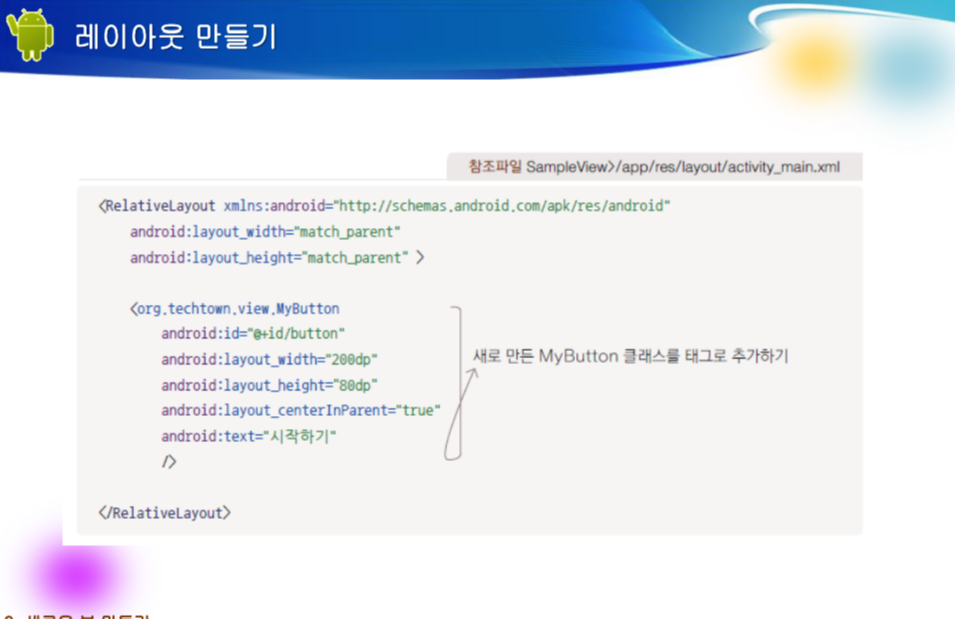
Task: Click the android:layout_height="80dp" line
Action: pyautogui.click(x=269, y=385)
